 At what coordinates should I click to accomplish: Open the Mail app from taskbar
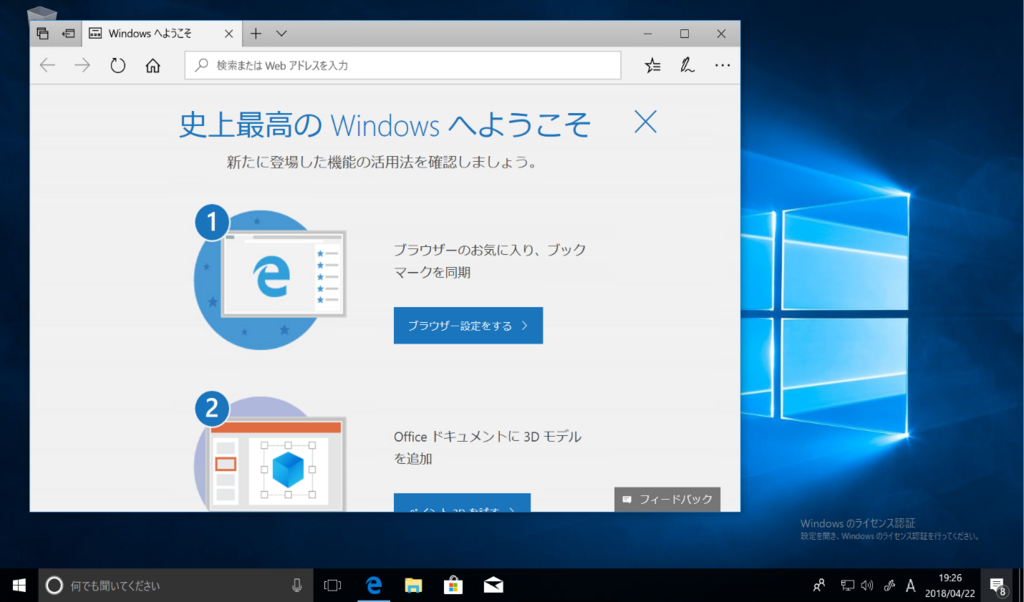point(493,586)
